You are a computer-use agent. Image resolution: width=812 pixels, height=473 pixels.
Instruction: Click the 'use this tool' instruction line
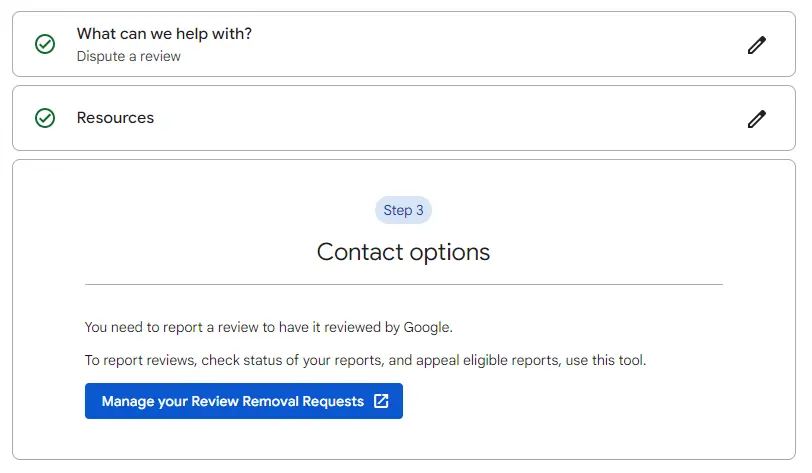[365, 360]
